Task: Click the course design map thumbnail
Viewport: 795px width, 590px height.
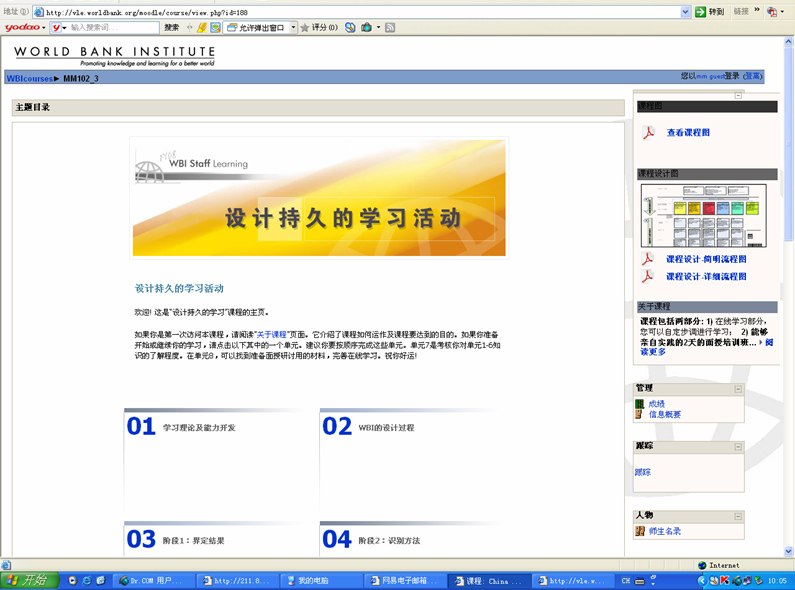Action: coord(704,215)
